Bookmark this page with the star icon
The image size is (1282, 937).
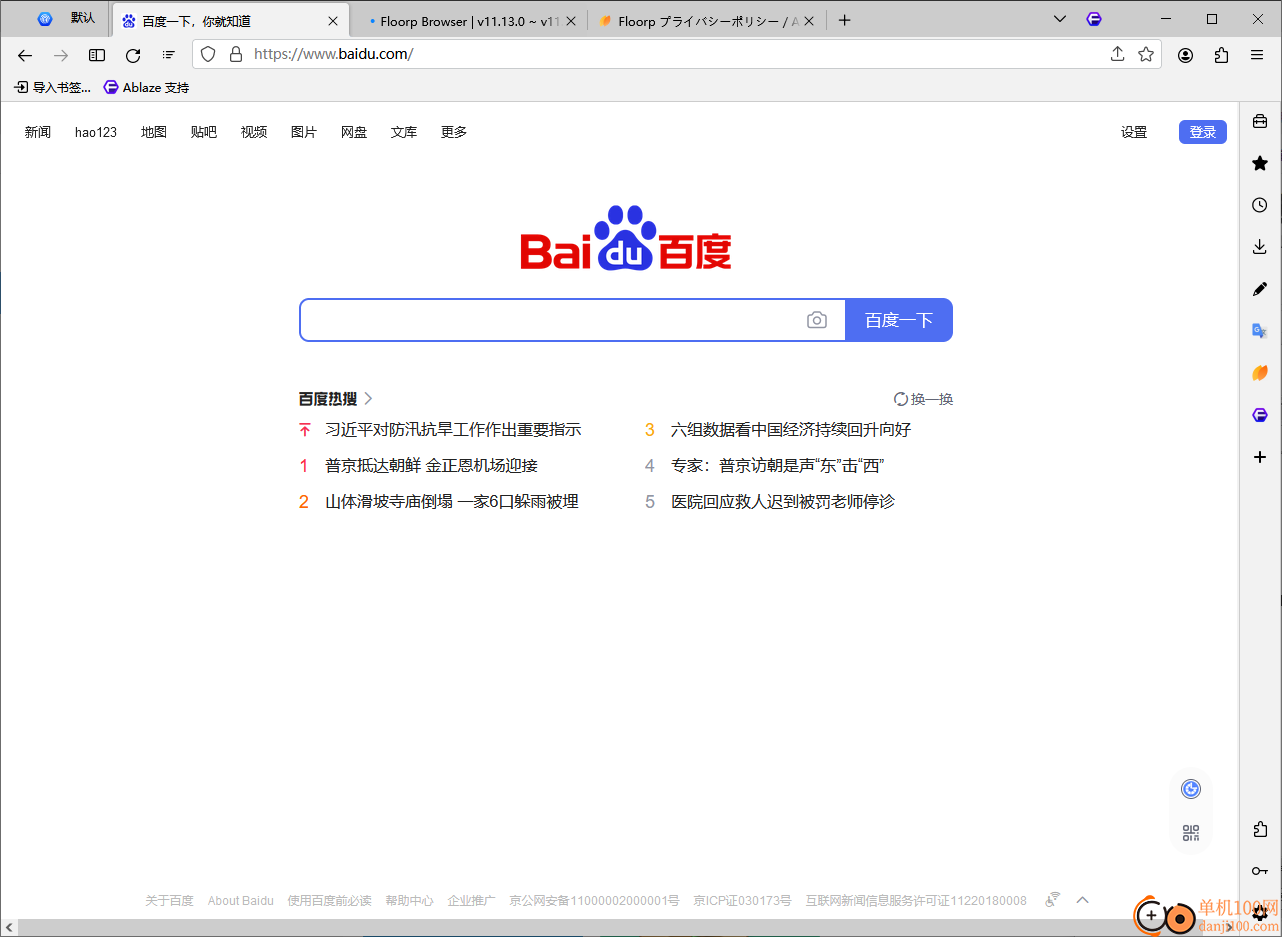1146,54
